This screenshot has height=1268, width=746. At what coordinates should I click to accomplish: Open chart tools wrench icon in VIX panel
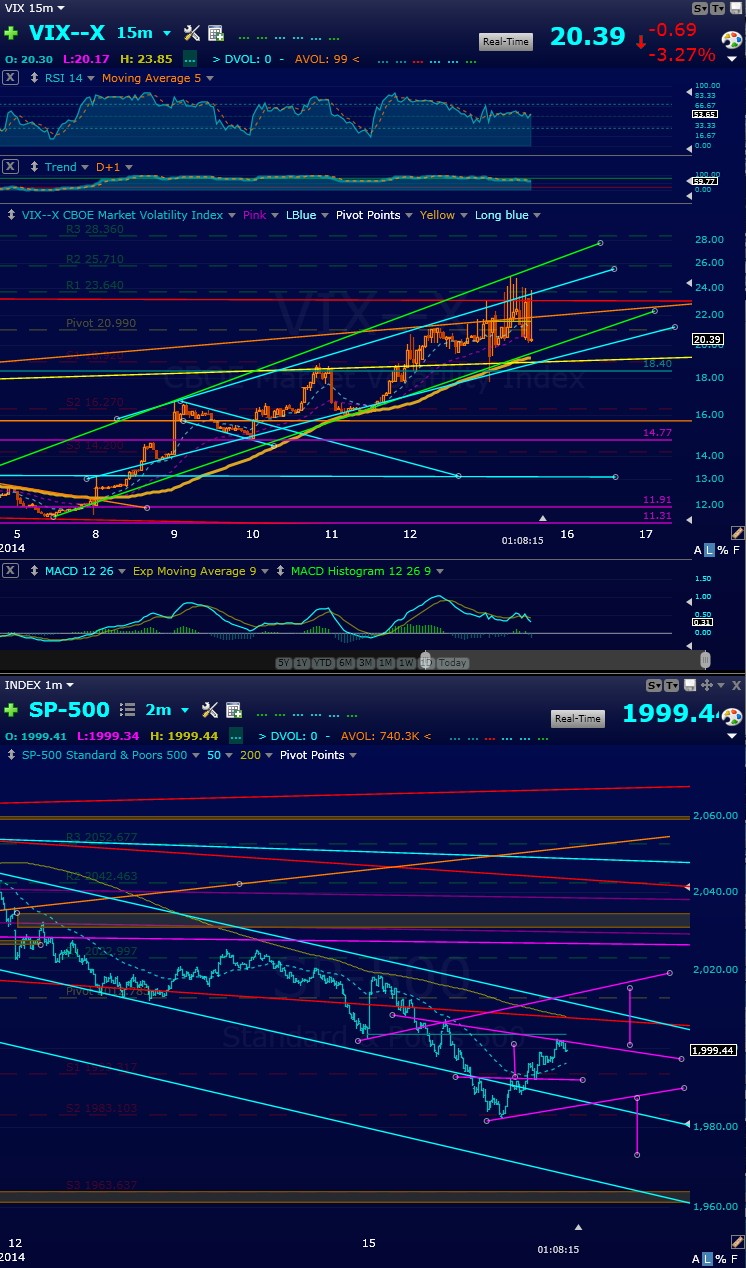tap(192, 34)
